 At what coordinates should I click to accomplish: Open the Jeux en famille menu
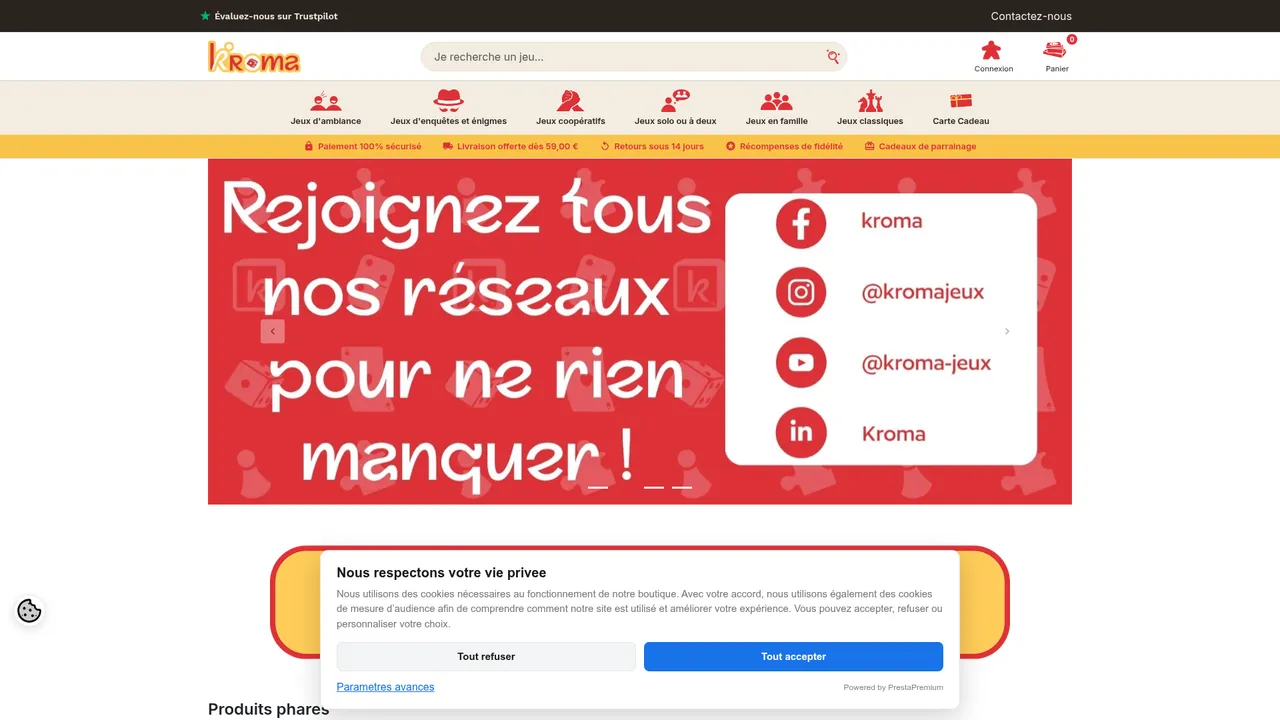pyautogui.click(x=776, y=107)
